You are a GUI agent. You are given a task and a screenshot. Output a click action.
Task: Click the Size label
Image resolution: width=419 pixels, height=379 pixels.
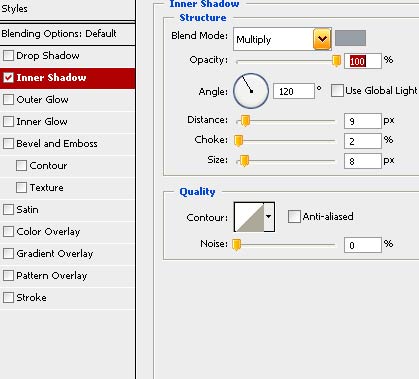(x=218, y=160)
